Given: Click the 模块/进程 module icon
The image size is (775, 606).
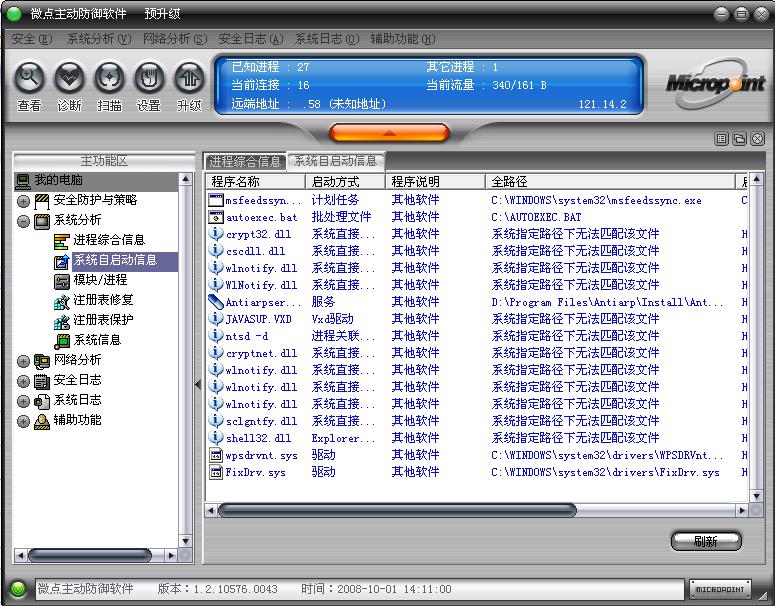Looking at the screenshot, I should 61,281.
